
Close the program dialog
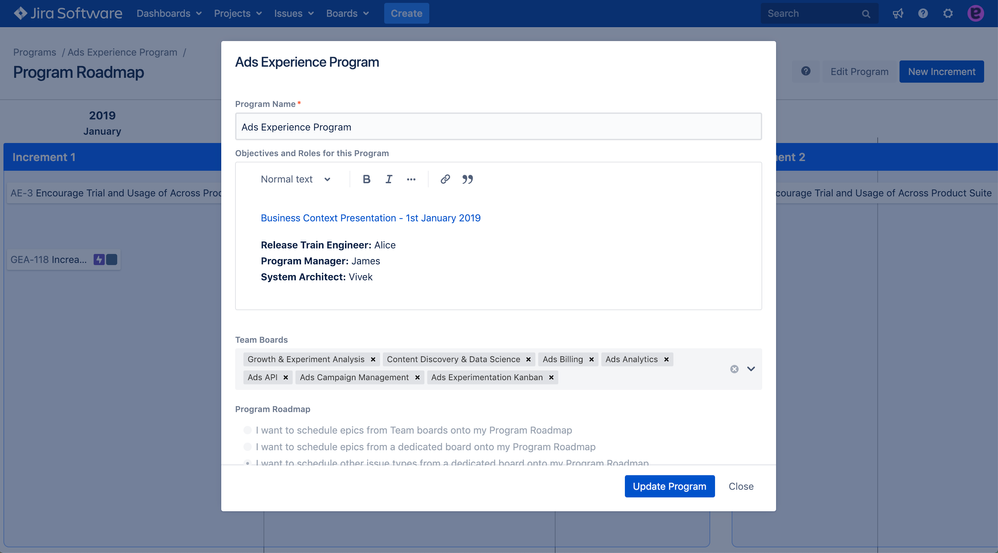(741, 486)
